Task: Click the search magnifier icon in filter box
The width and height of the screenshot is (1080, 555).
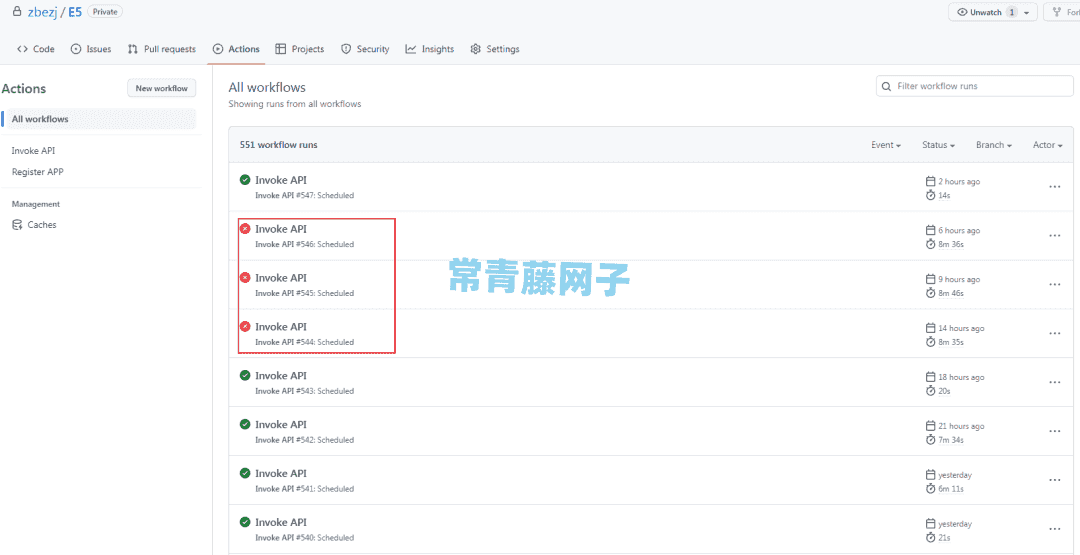Action: pos(886,86)
